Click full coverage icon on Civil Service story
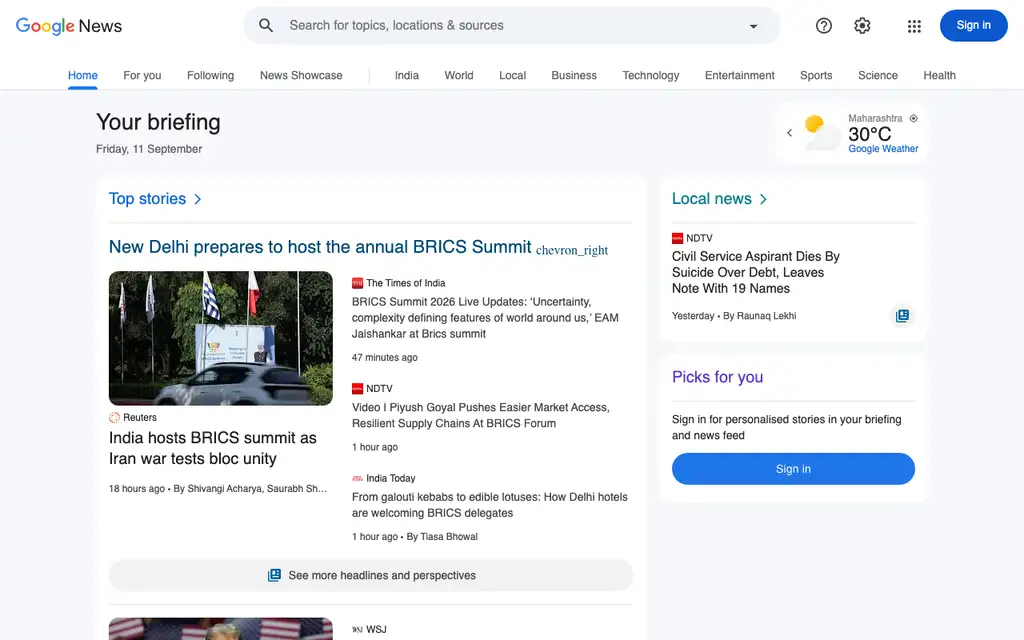Image resolution: width=1024 pixels, height=640 pixels. (902, 316)
